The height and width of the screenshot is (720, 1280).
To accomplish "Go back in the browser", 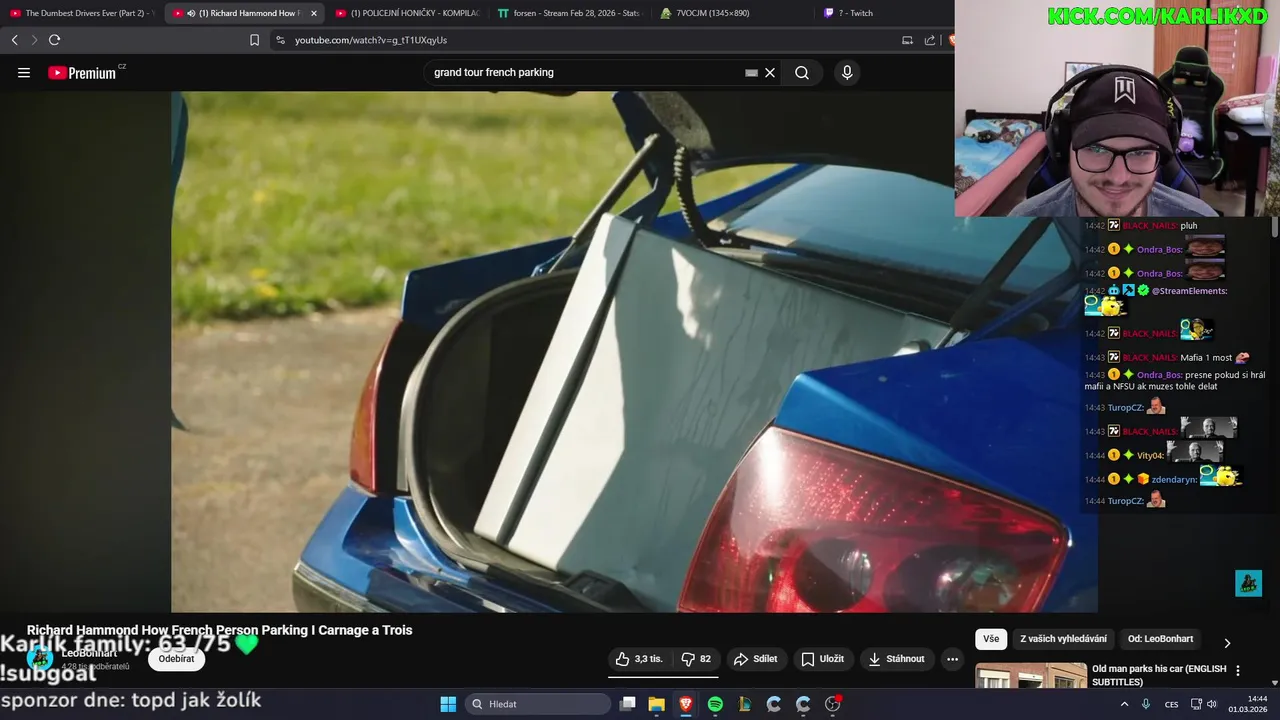I will point(14,40).
